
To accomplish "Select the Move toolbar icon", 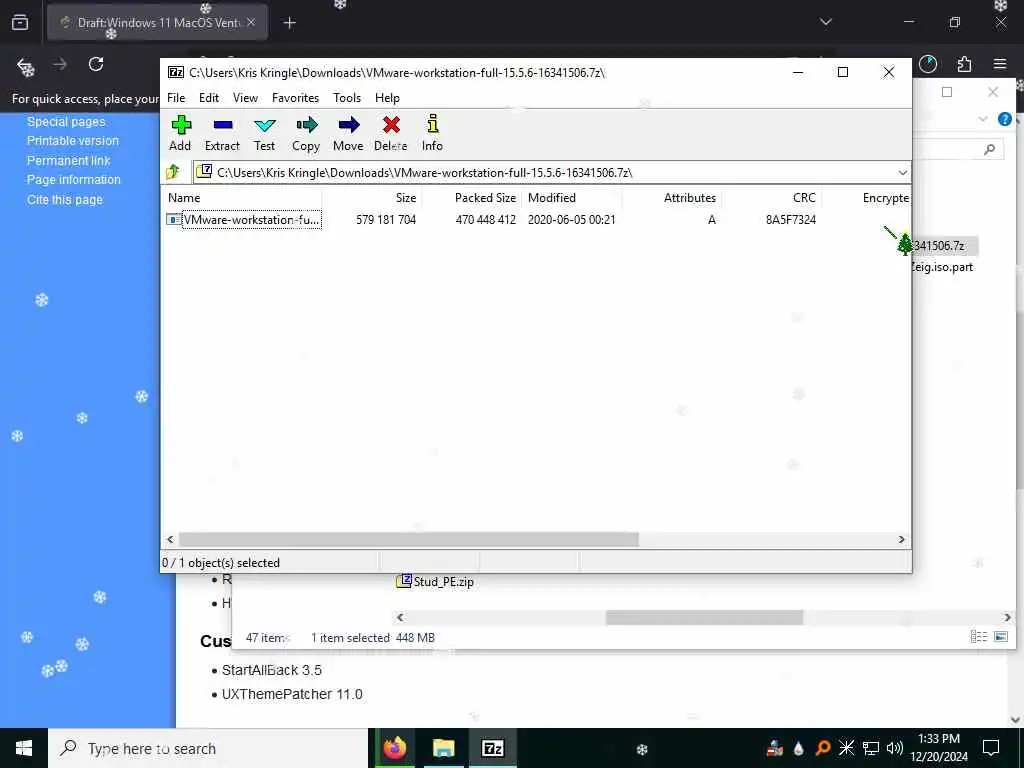I will pos(348,133).
